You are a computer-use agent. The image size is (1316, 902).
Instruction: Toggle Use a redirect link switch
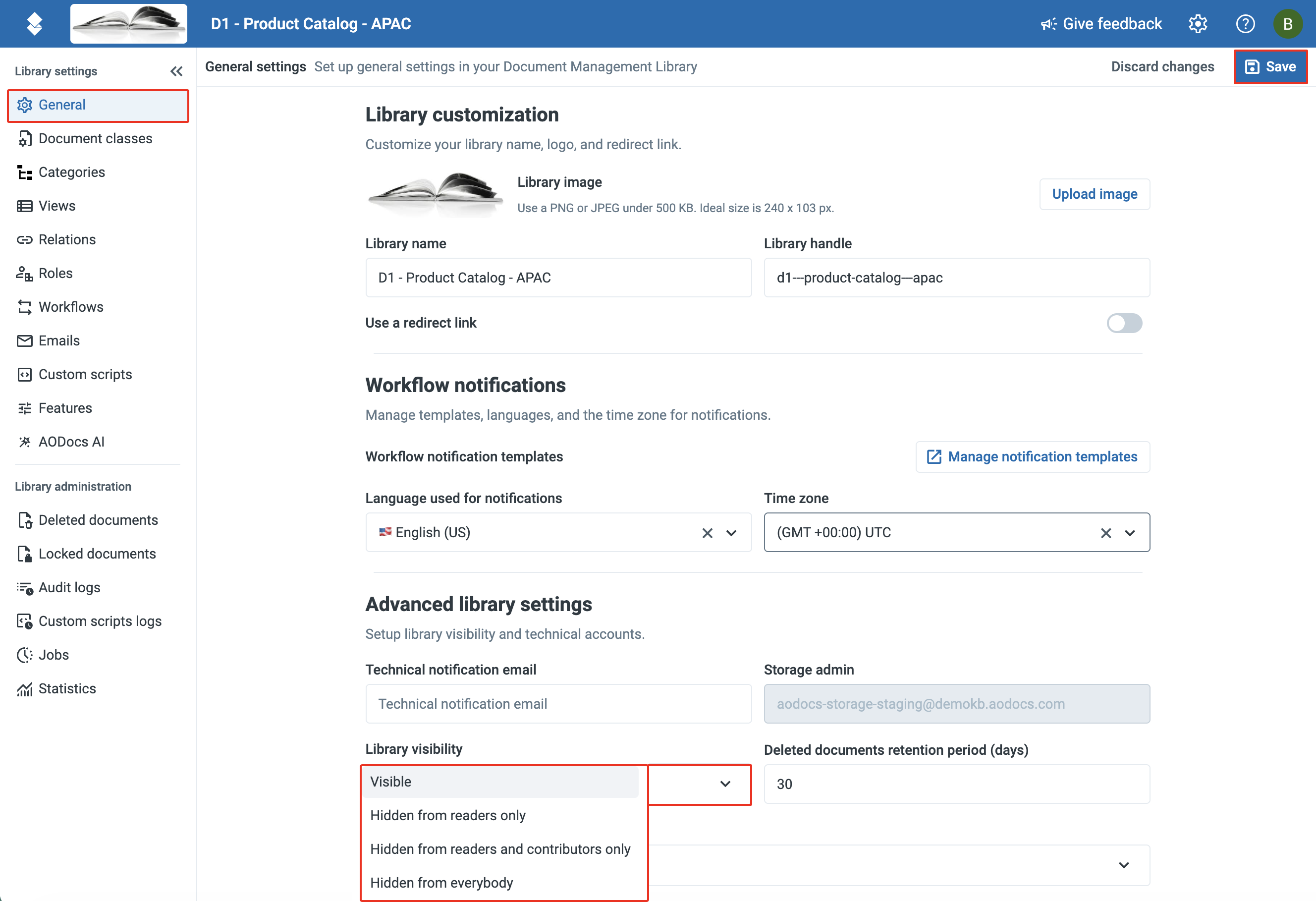[1125, 324]
